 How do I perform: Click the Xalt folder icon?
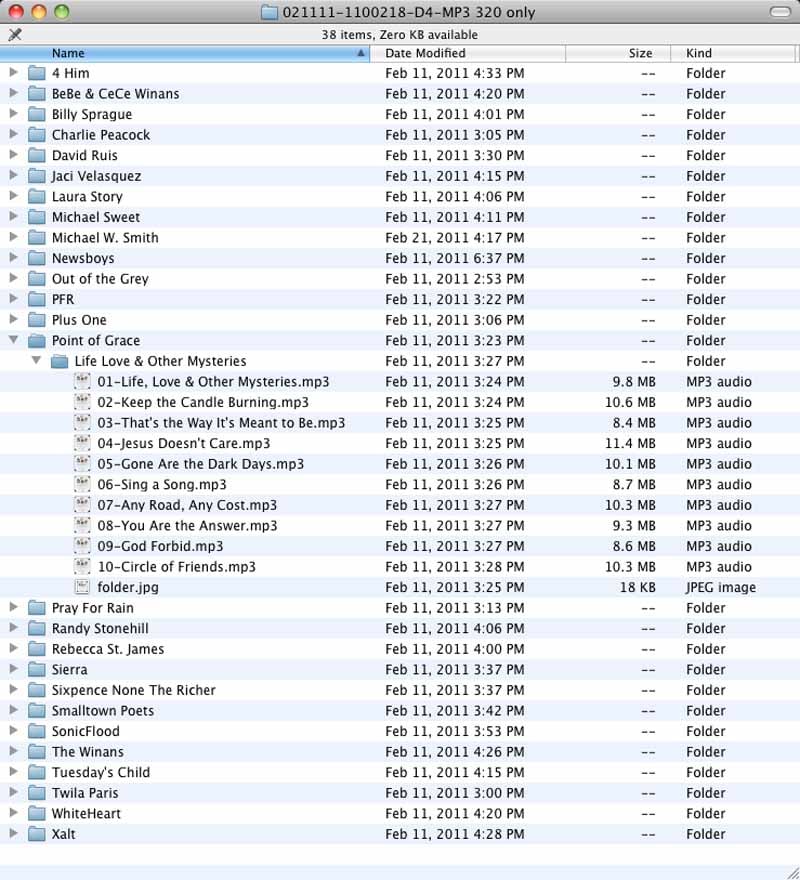[37, 834]
